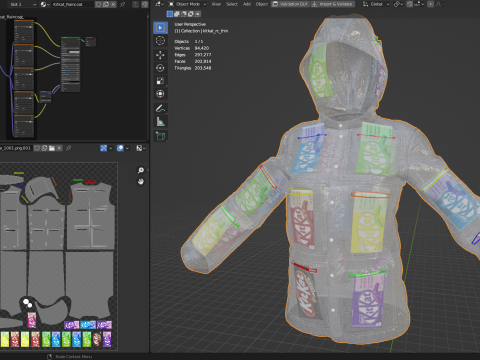Open the Object Mode dropdown
This screenshot has width=480, height=360.
coord(187,4)
